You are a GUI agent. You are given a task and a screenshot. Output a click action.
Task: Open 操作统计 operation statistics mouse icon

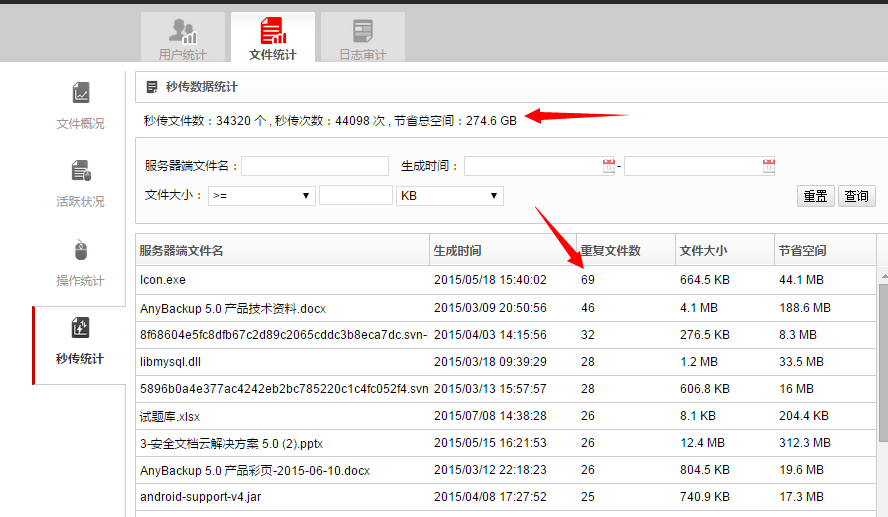click(x=80, y=250)
